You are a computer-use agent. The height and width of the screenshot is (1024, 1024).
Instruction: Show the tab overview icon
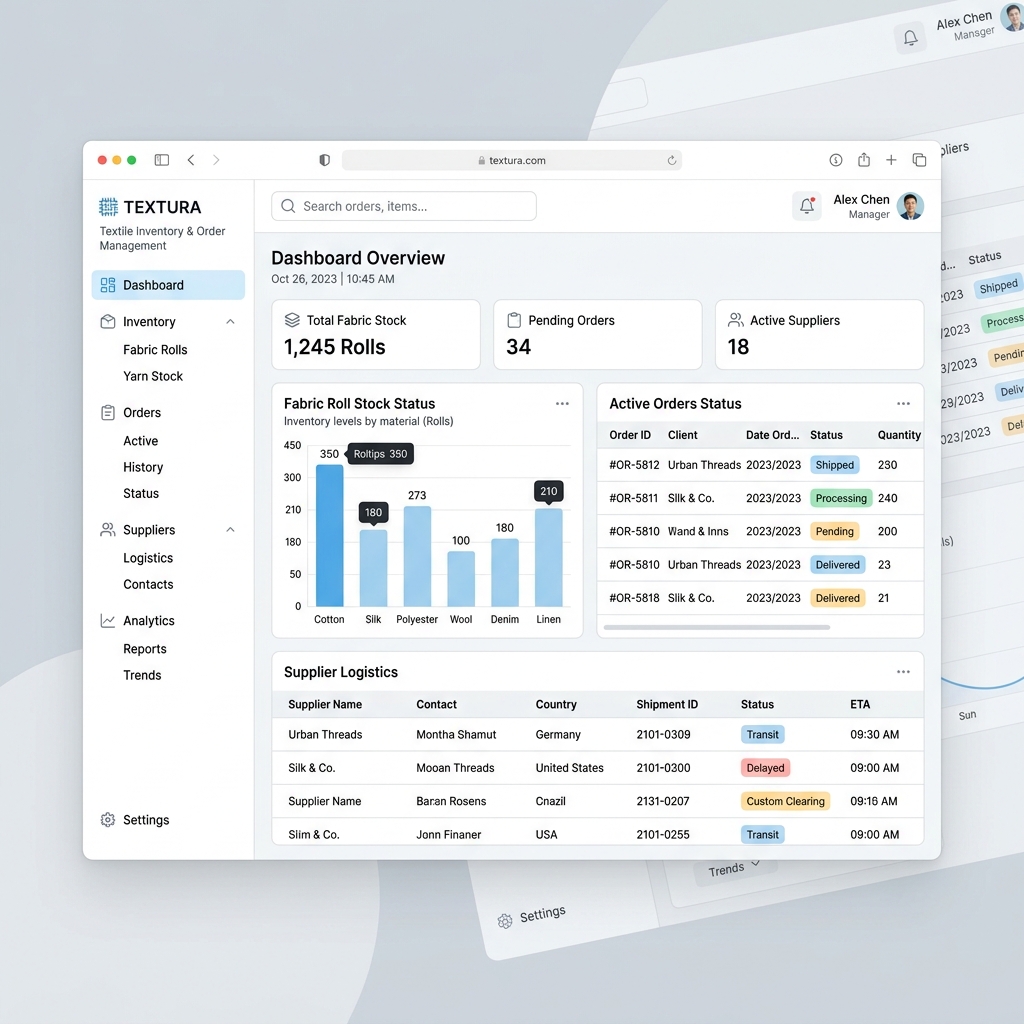tap(919, 160)
